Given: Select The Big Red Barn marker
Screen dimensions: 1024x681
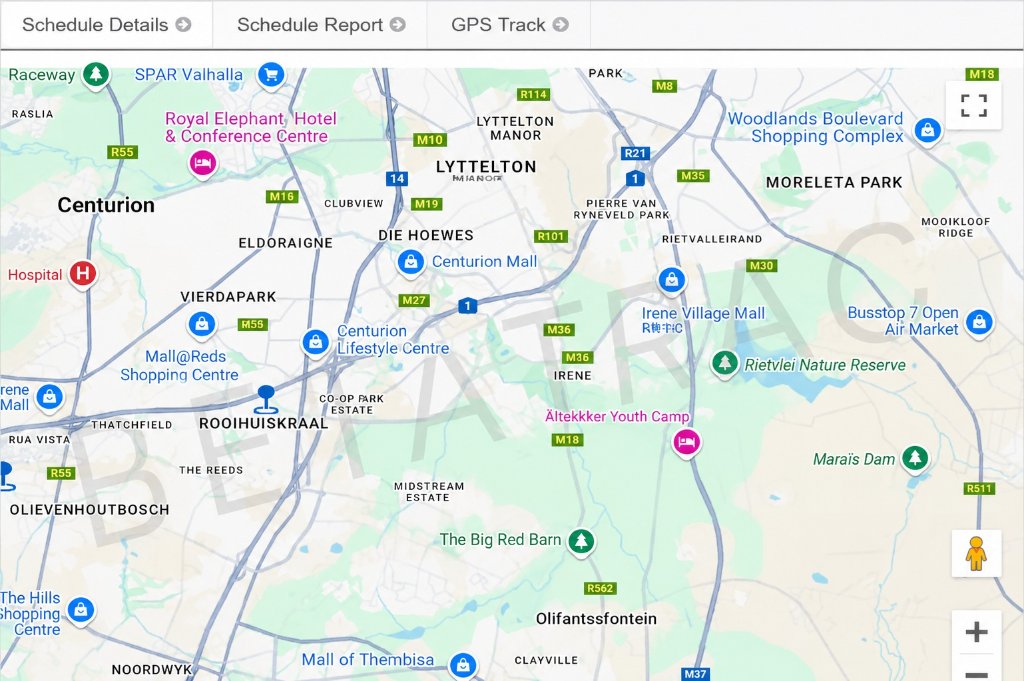Looking at the screenshot, I should (x=581, y=541).
